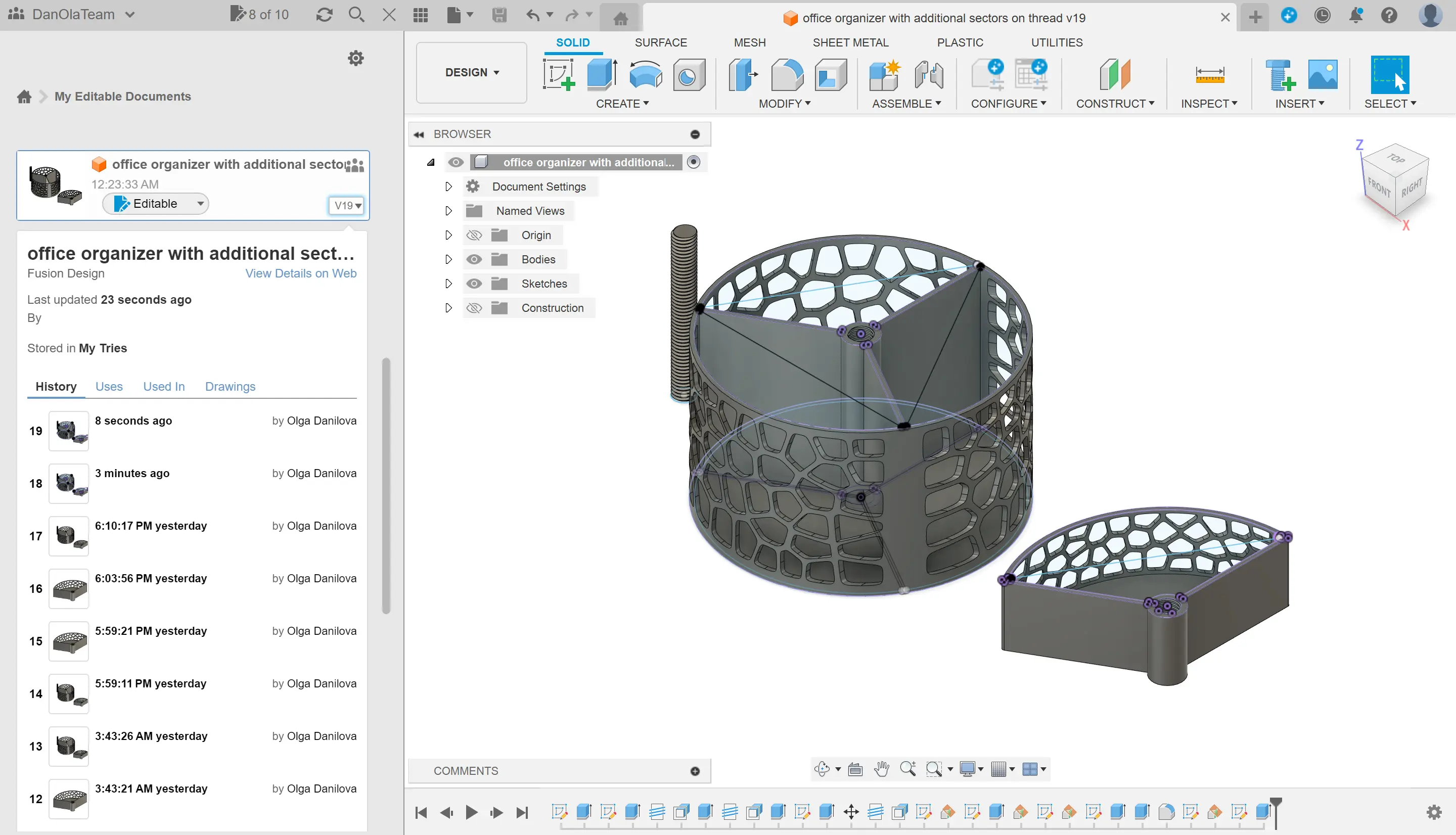Select the Hole tool
The width and height of the screenshot is (1456, 835).
coord(688,75)
